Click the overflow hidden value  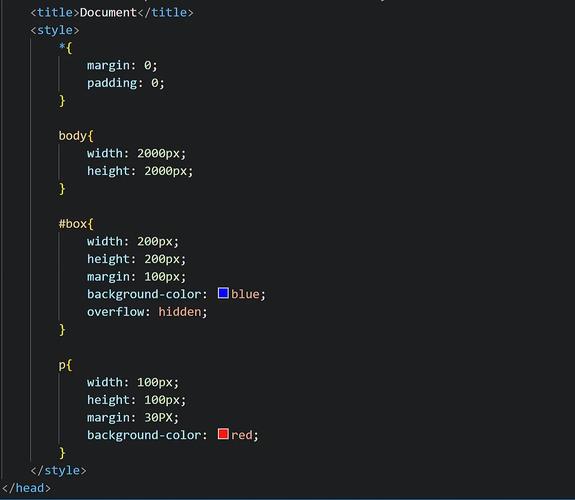click(180, 312)
